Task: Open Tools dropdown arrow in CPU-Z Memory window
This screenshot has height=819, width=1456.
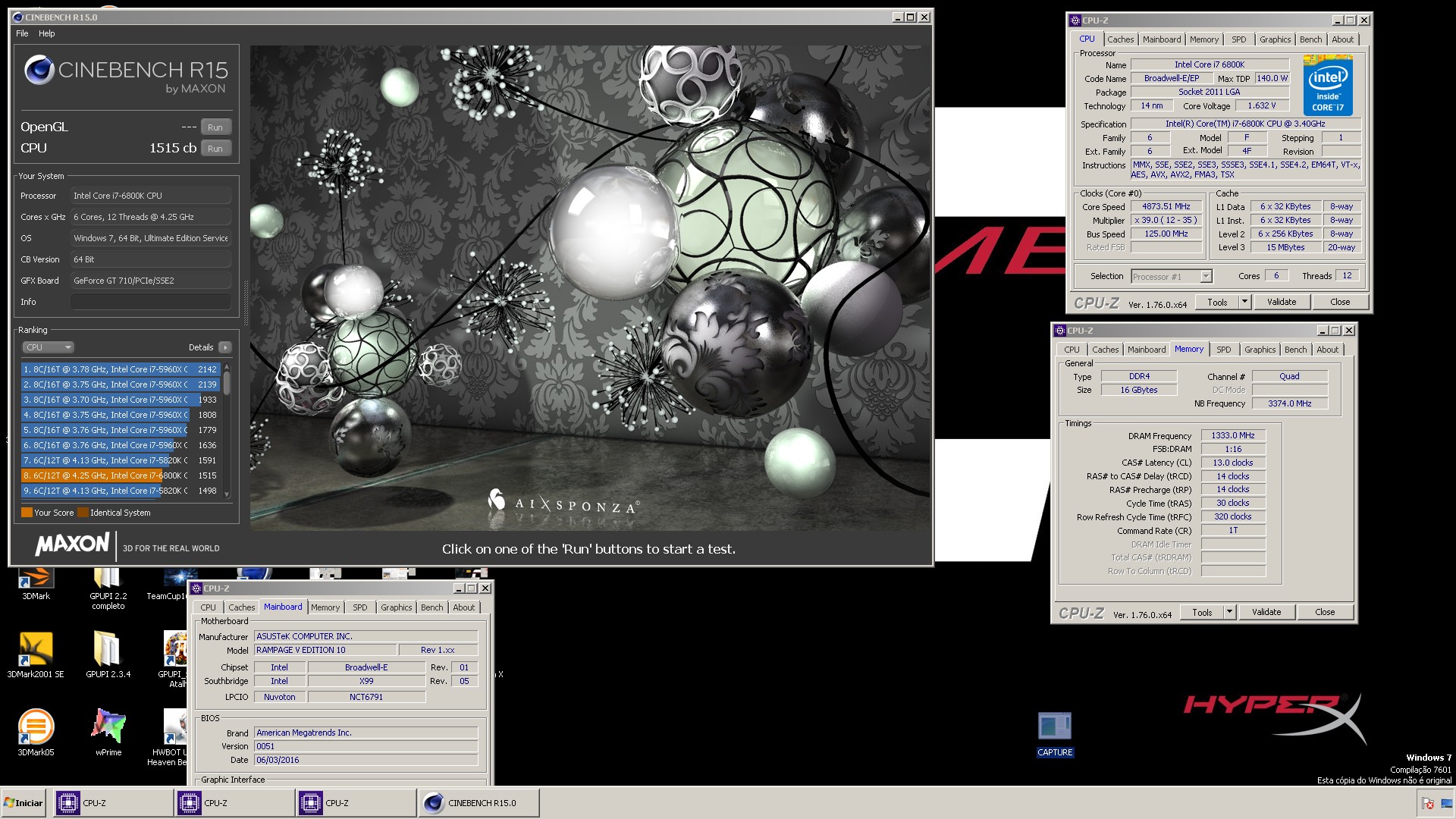Action: [1229, 612]
